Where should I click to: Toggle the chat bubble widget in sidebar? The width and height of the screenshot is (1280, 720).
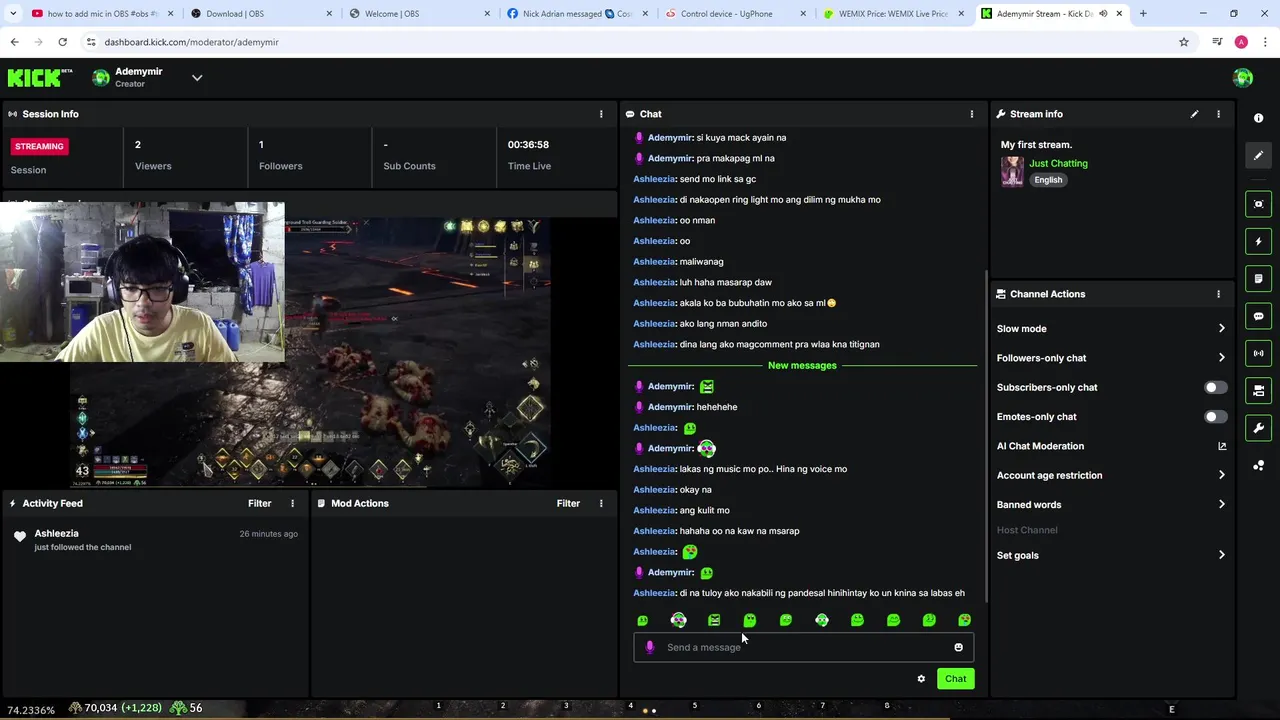point(1258,316)
